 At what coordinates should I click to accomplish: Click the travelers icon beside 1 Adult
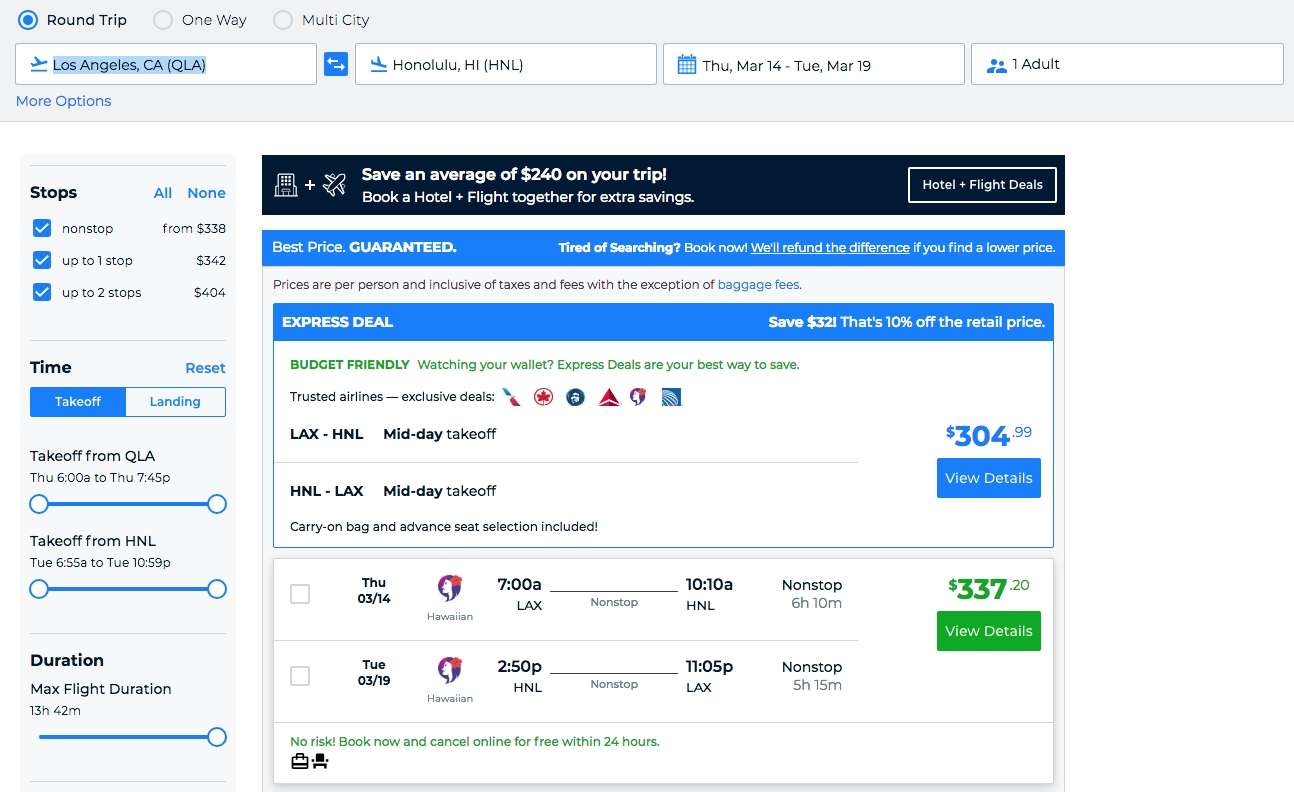996,65
